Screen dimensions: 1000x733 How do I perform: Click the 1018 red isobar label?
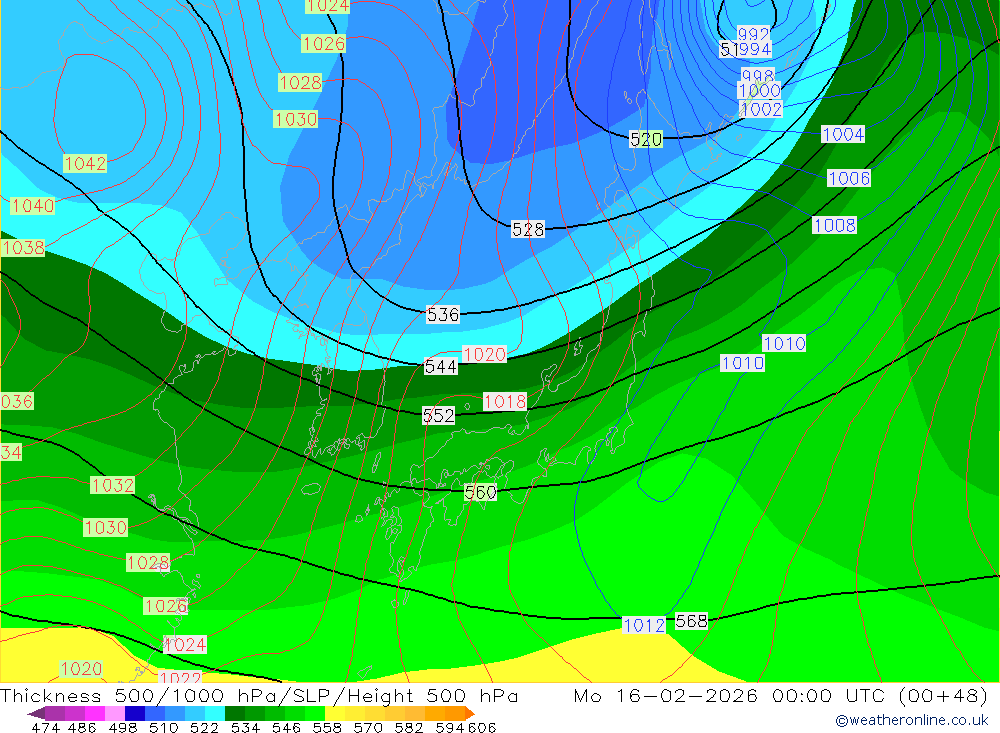505,401
